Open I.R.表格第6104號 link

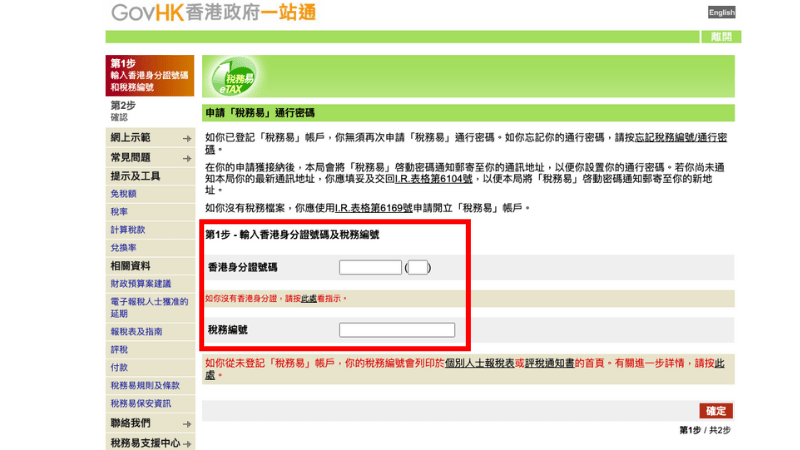[x=434, y=179]
